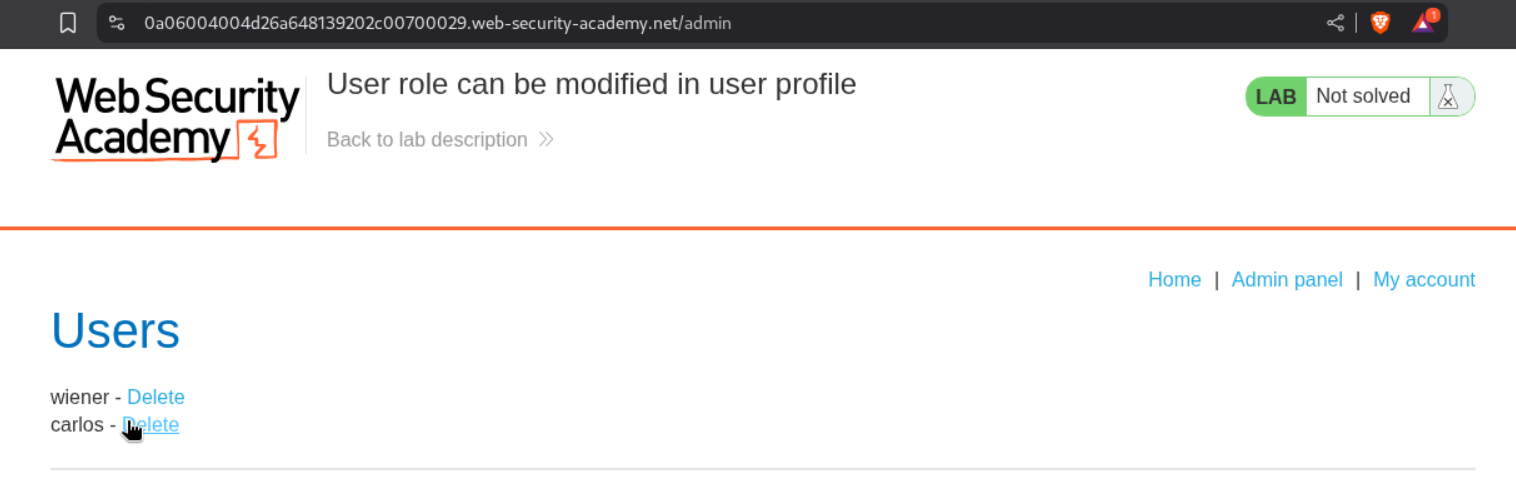This screenshot has width=1516, height=504.
Task: Click the Web Security Academy logo
Action: pos(176,118)
